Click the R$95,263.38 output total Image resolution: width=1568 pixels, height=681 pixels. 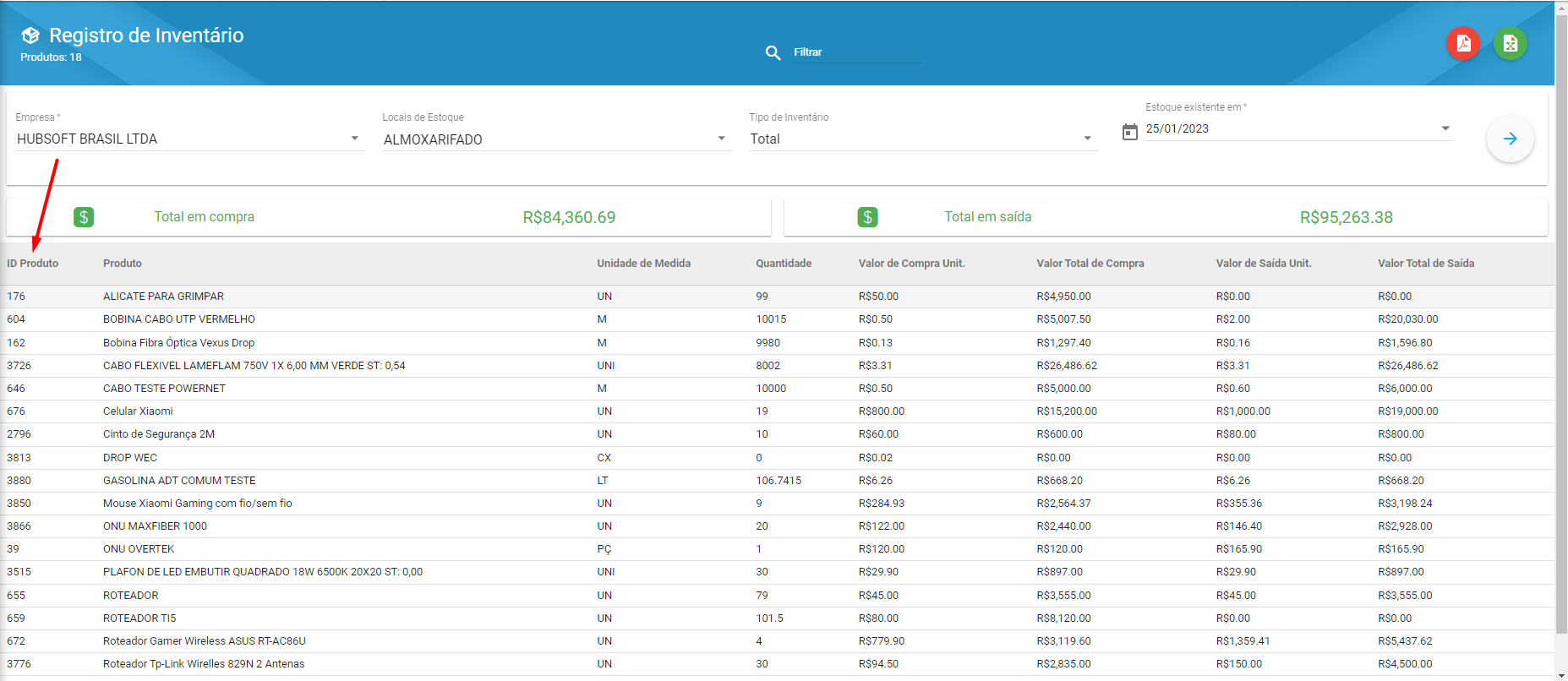[1347, 217]
